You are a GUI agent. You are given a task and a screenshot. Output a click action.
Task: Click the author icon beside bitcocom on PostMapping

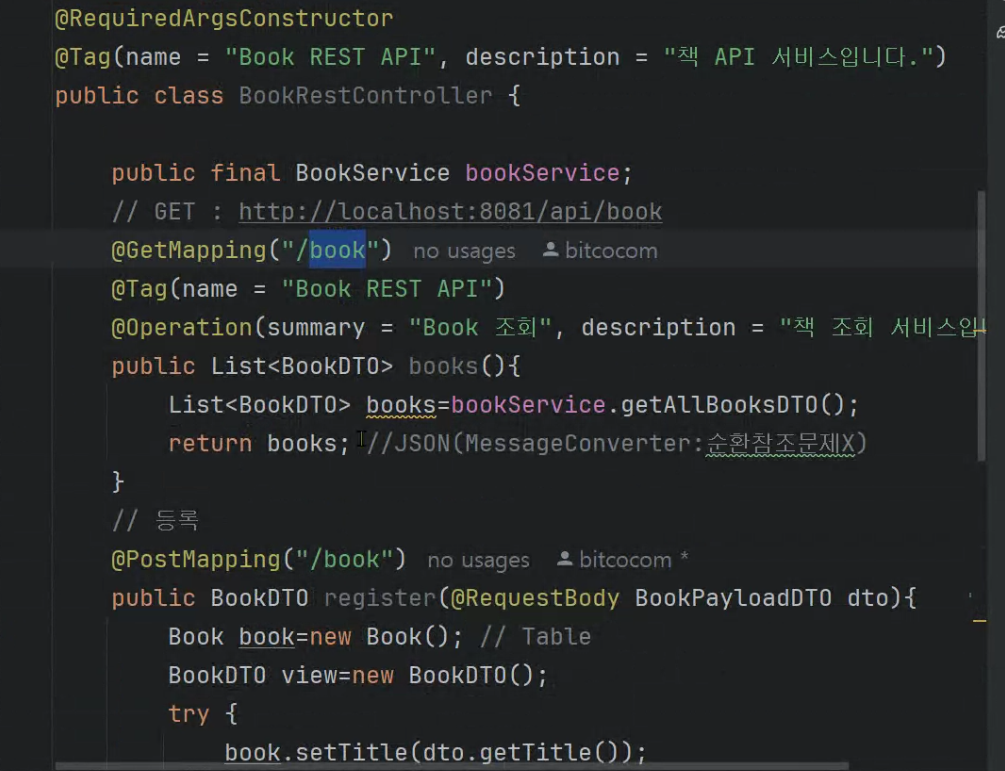pos(564,559)
